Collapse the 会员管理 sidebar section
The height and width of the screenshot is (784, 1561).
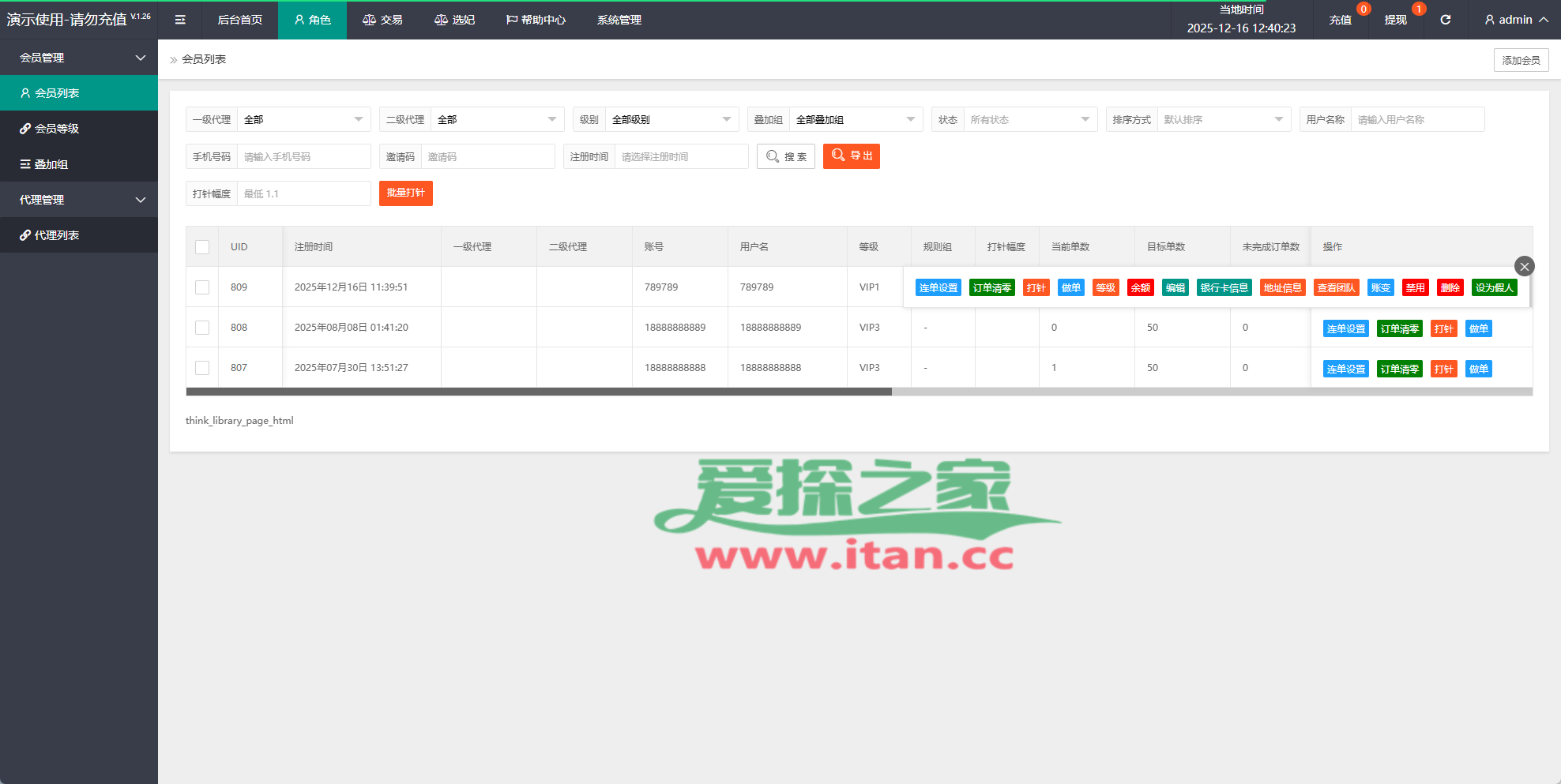(79, 58)
